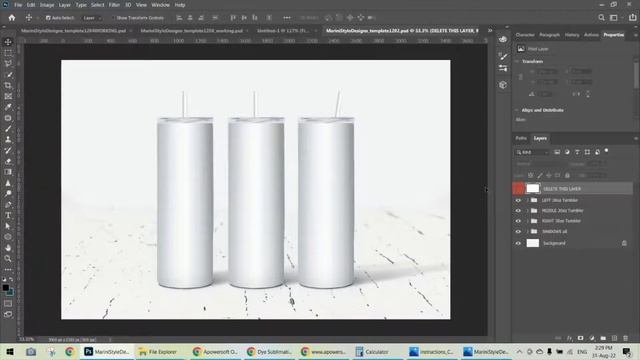
Task: Select the Crop tool
Action: pos(8,85)
